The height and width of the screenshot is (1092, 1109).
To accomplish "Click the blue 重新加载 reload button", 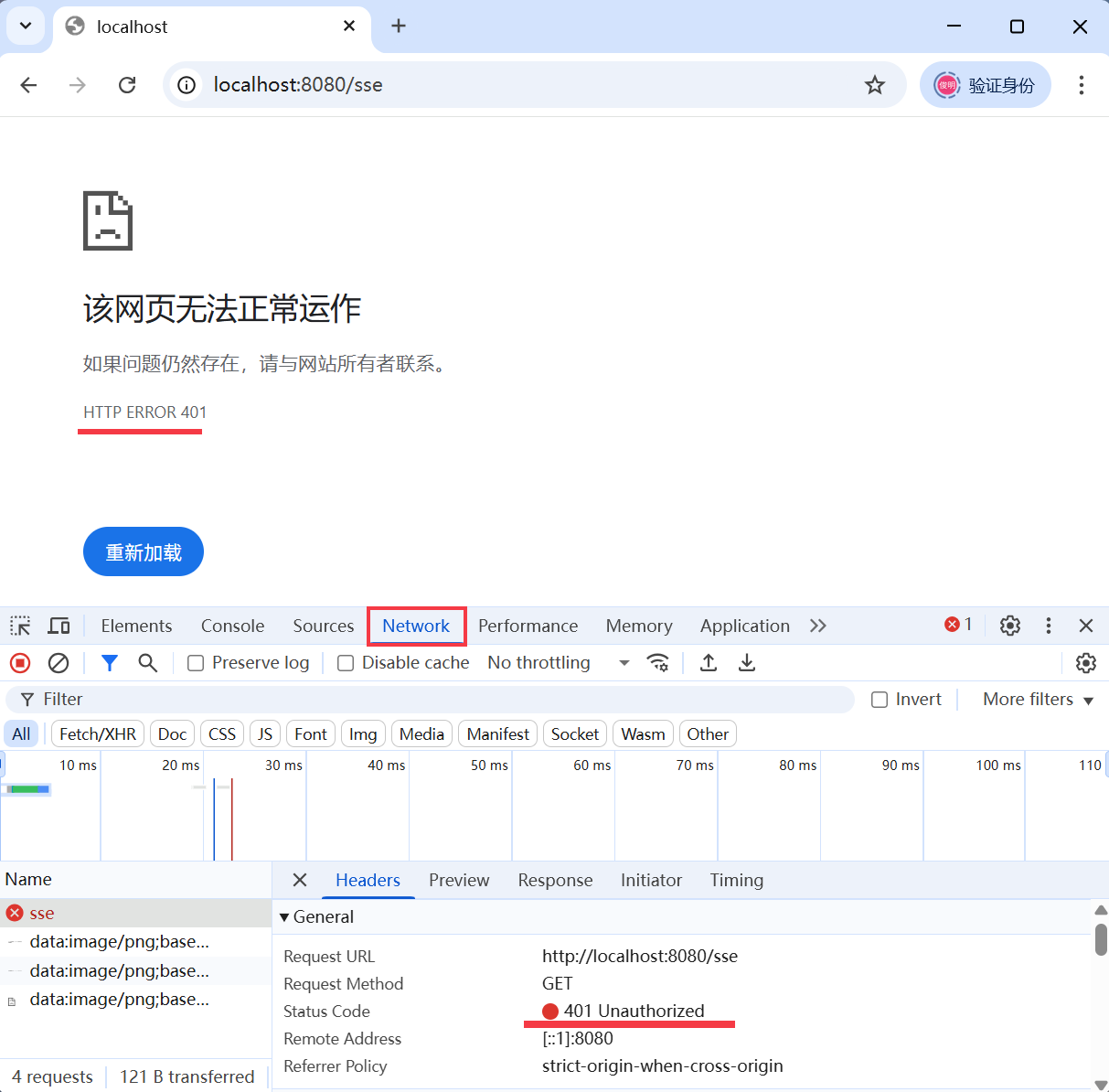I will click(x=144, y=551).
